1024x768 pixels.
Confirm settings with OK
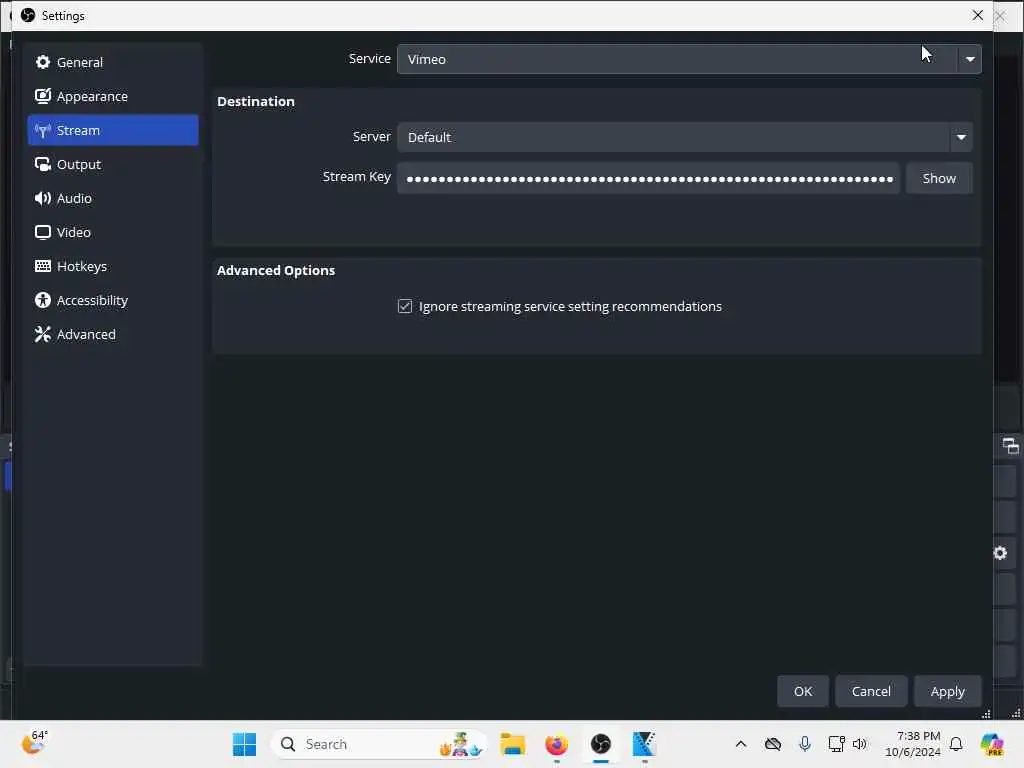coord(803,691)
